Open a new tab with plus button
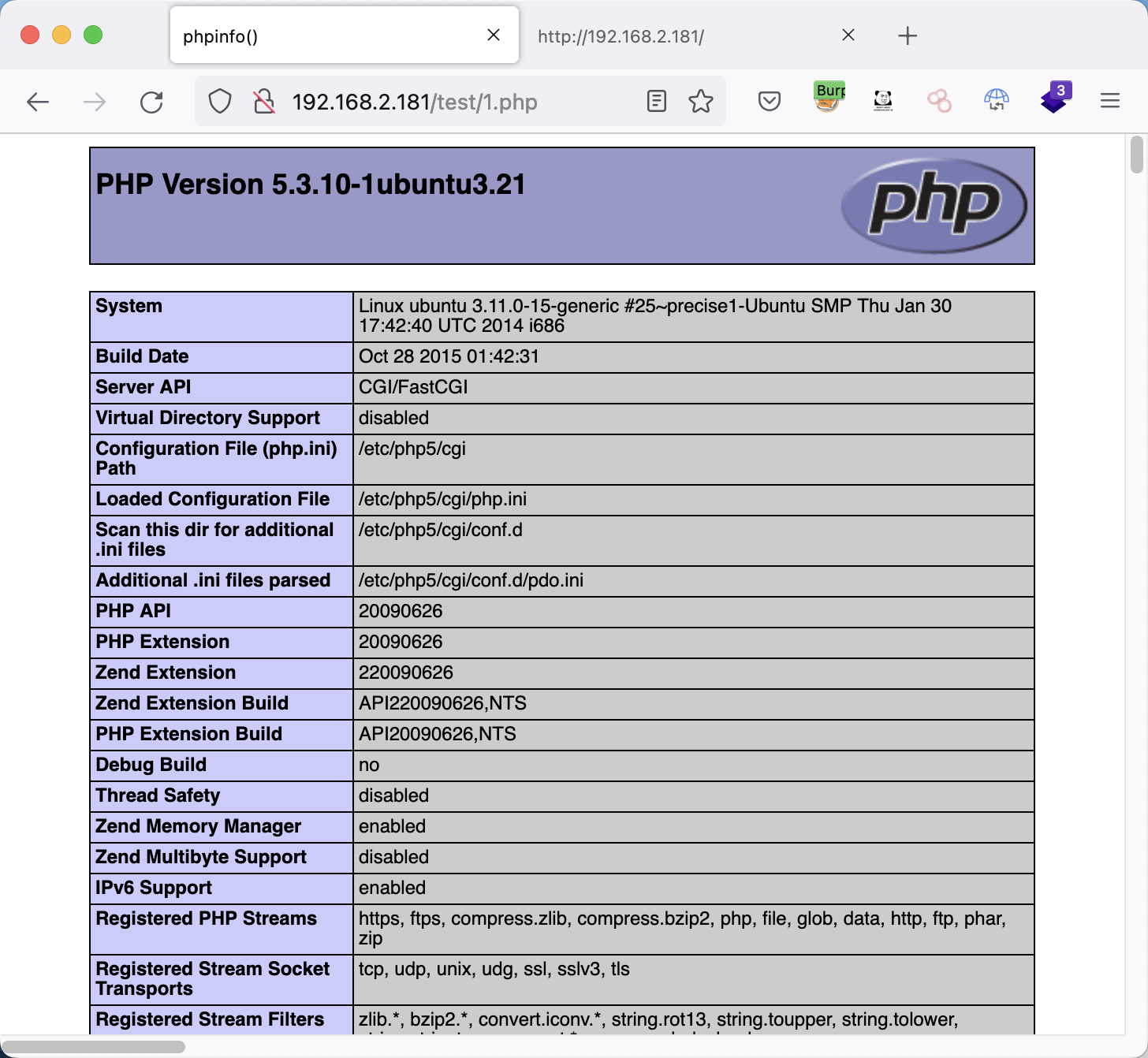The width and height of the screenshot is (1148, 1058). 908,35
